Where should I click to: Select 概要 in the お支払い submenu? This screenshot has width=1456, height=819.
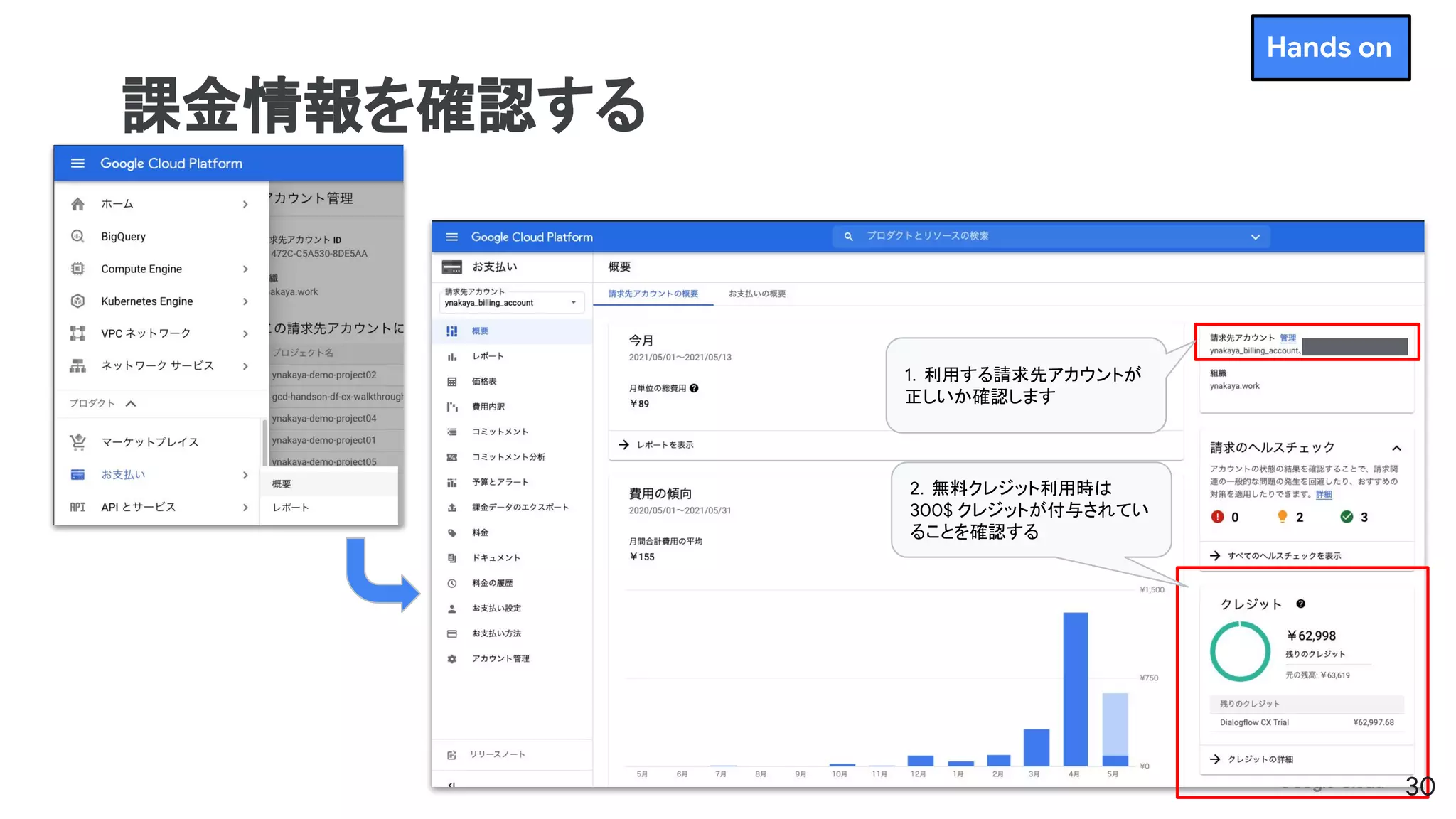click(329, 483)
